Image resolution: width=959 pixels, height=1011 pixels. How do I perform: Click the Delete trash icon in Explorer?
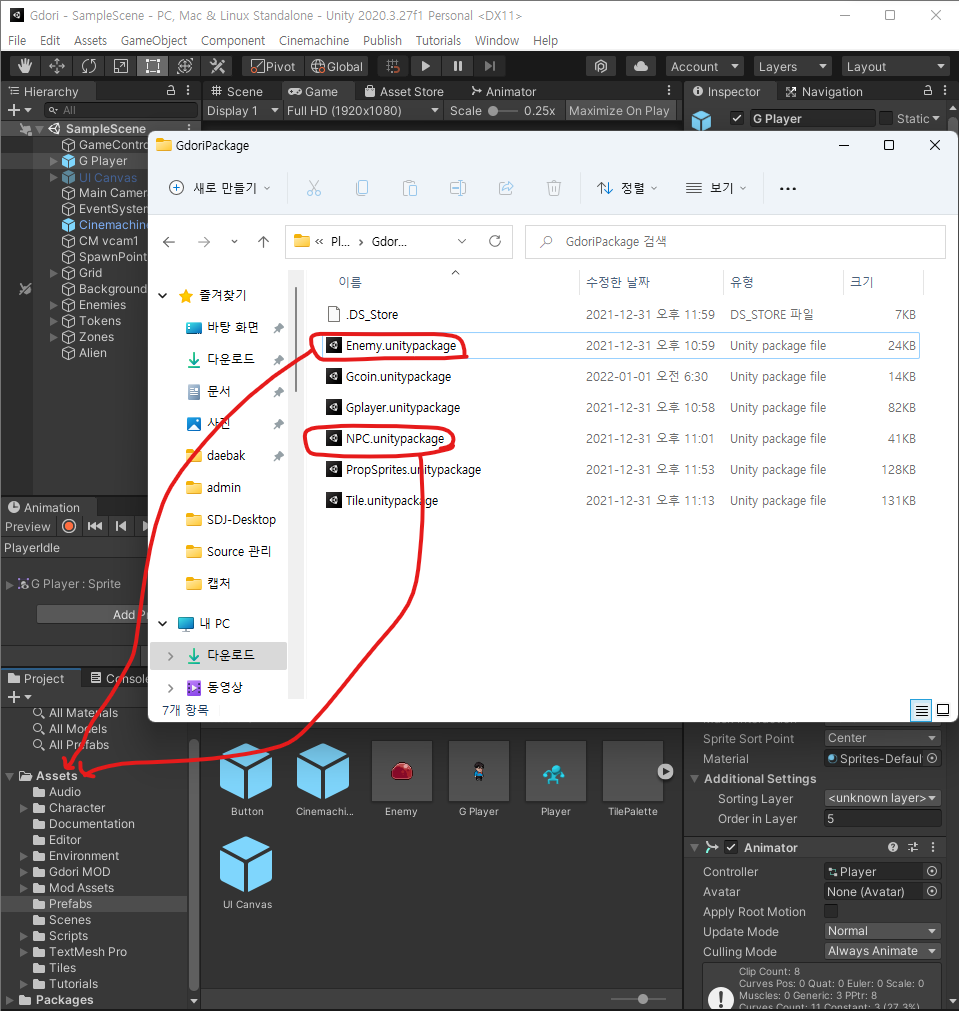click(x=553, y=188)
